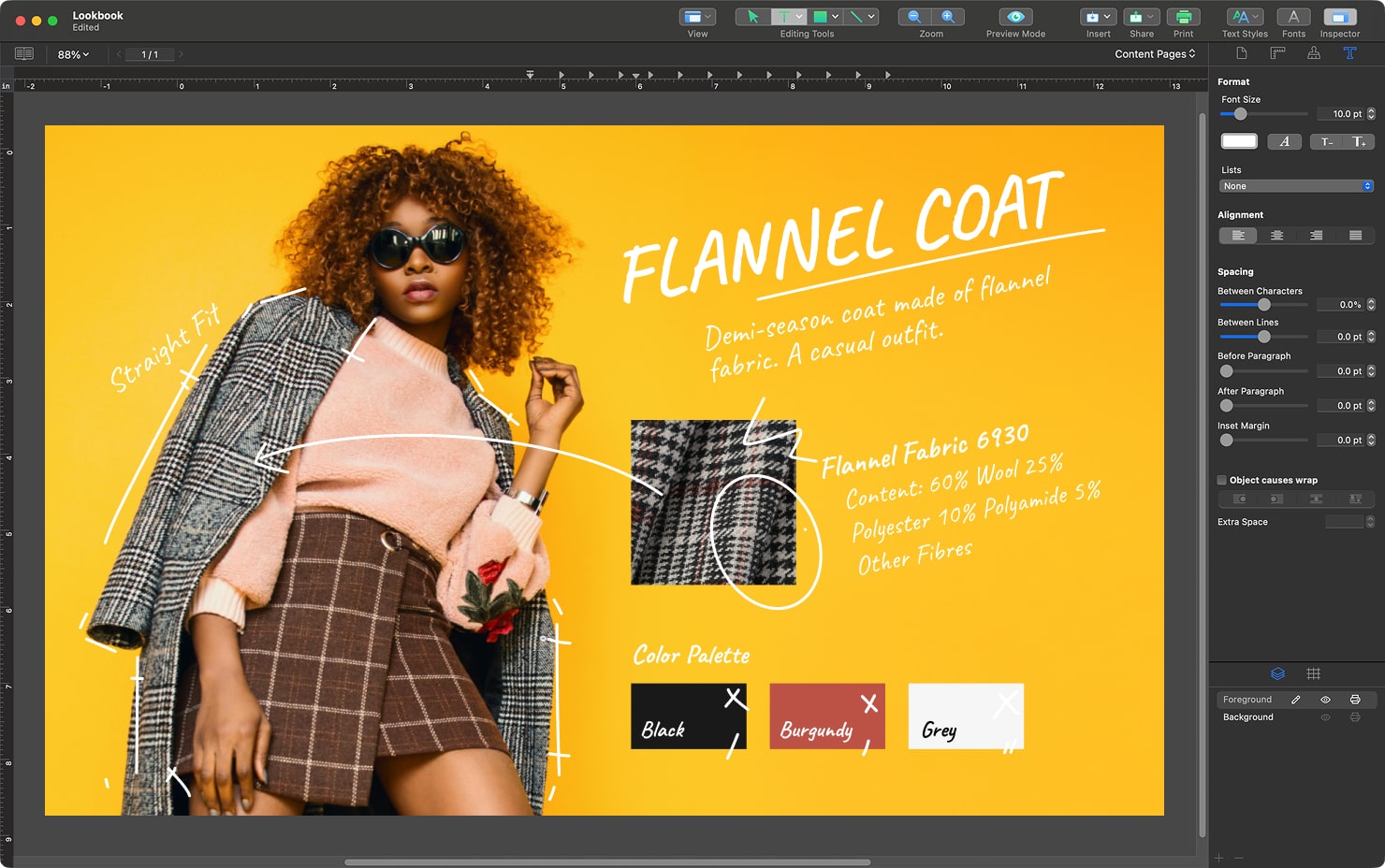Switch to the Layers tab
Viewport: 1385px width, 868px height.
coord(1277,673)
